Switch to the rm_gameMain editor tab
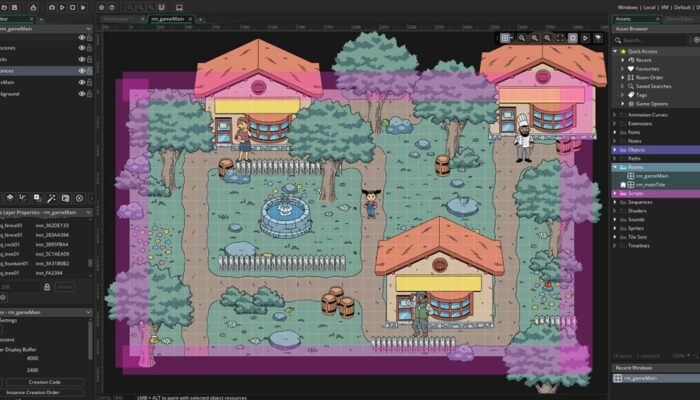 166,18
